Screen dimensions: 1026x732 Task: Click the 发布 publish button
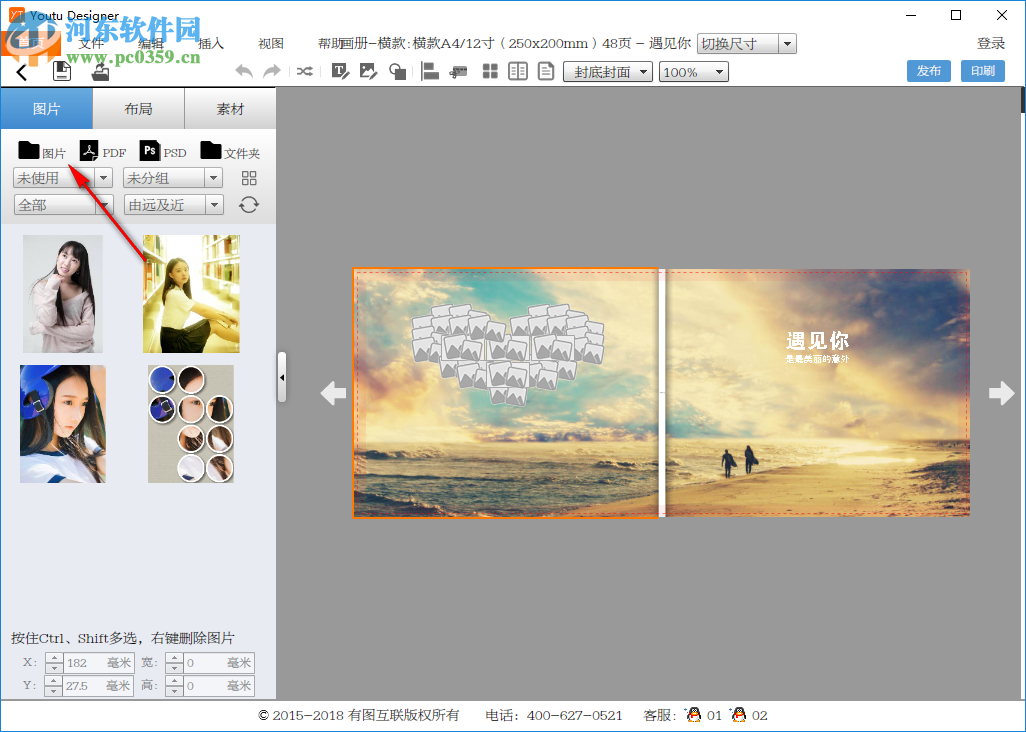coord(928,71)
